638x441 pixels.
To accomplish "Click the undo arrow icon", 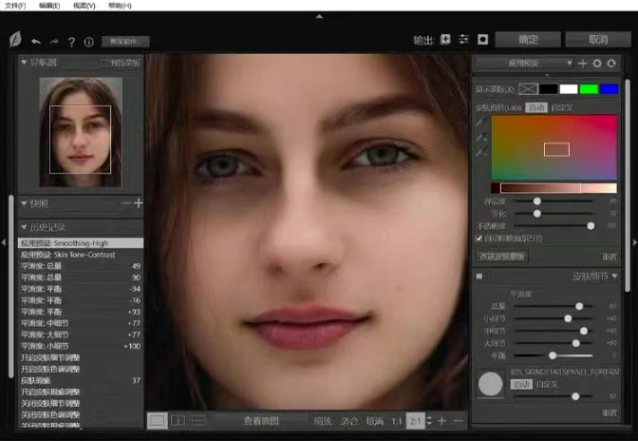I will [37, 41].
